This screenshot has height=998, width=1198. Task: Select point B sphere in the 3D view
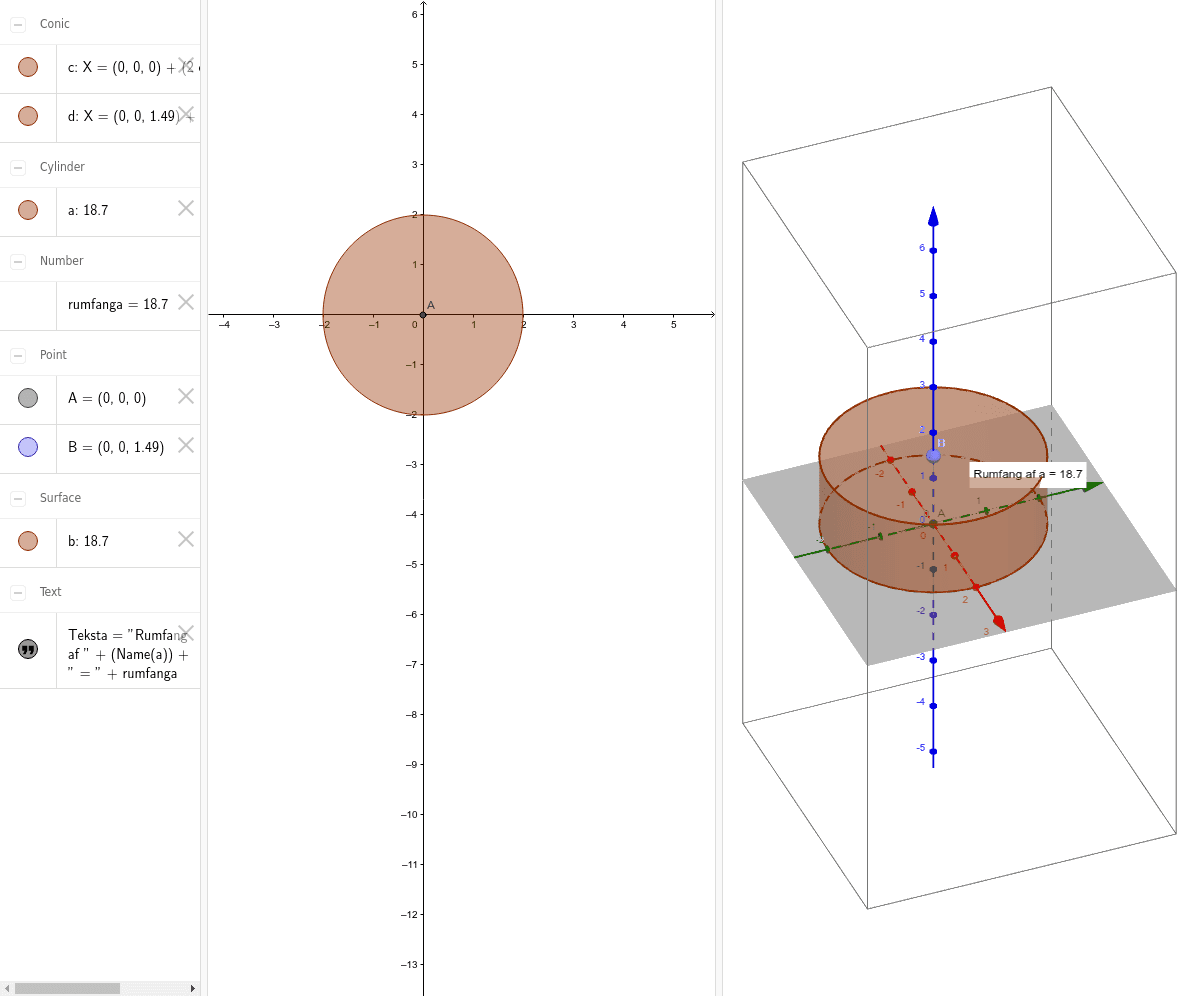click(932, 455)
